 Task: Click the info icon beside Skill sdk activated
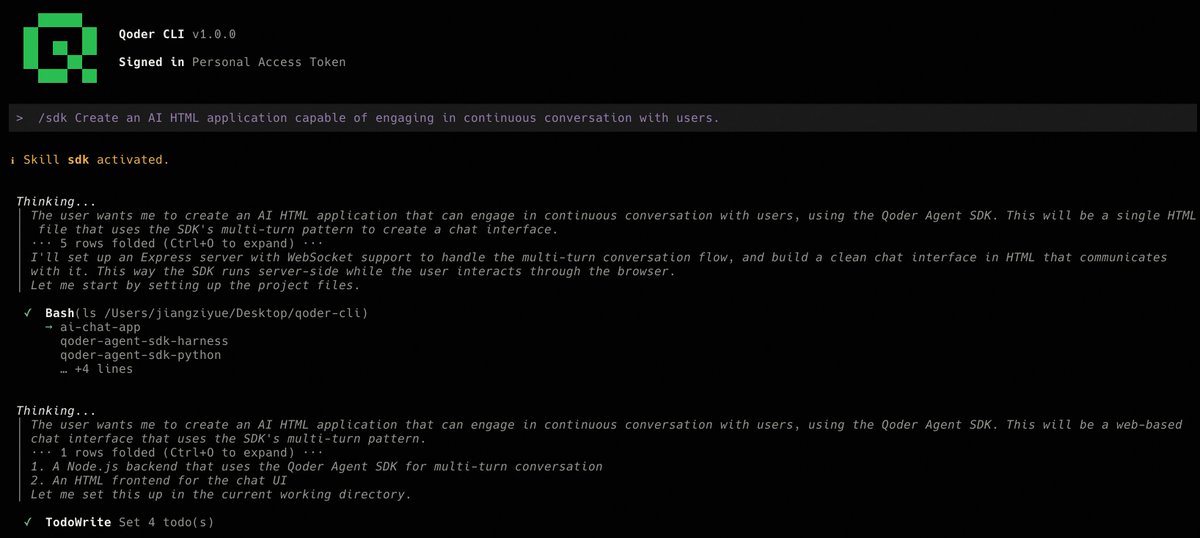tap(12, 160)
